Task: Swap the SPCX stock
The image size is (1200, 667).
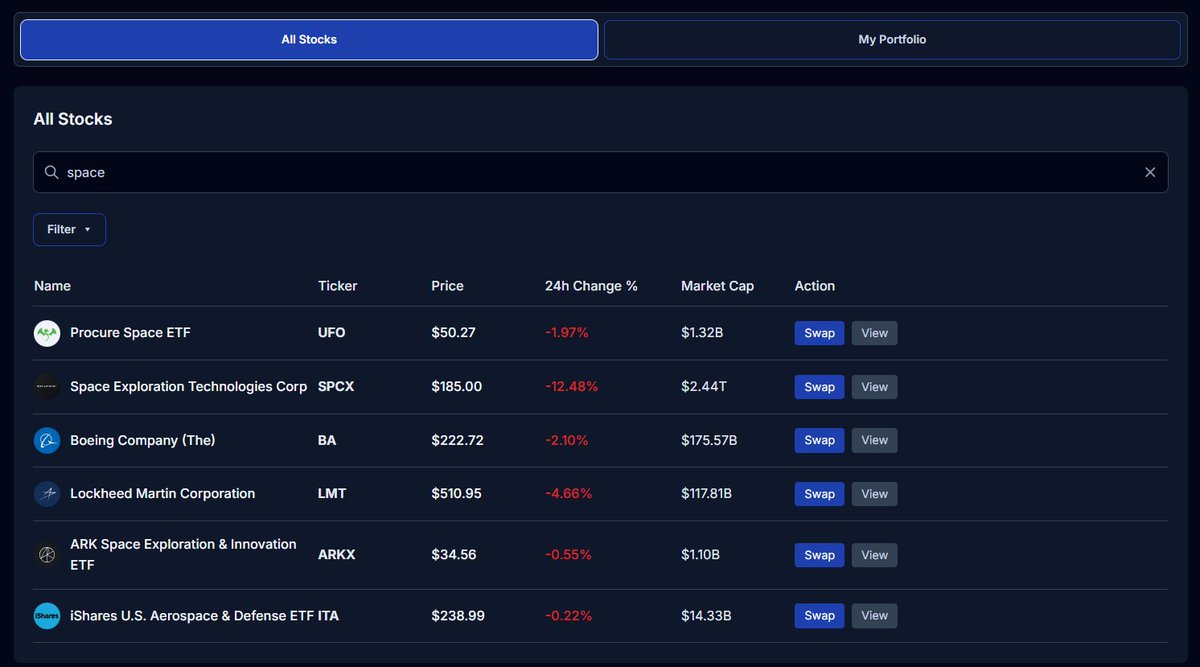Action: pos(819,387)
